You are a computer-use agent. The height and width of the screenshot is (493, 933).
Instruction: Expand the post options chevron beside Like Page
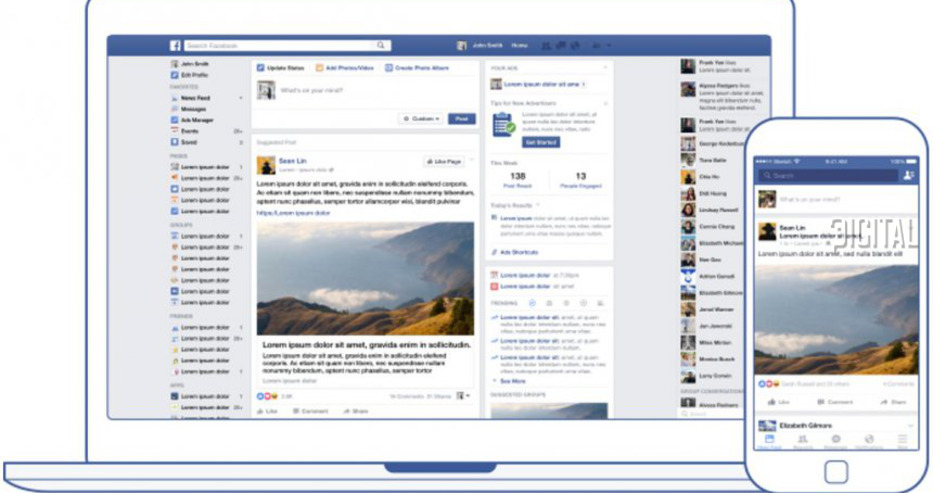472,160
